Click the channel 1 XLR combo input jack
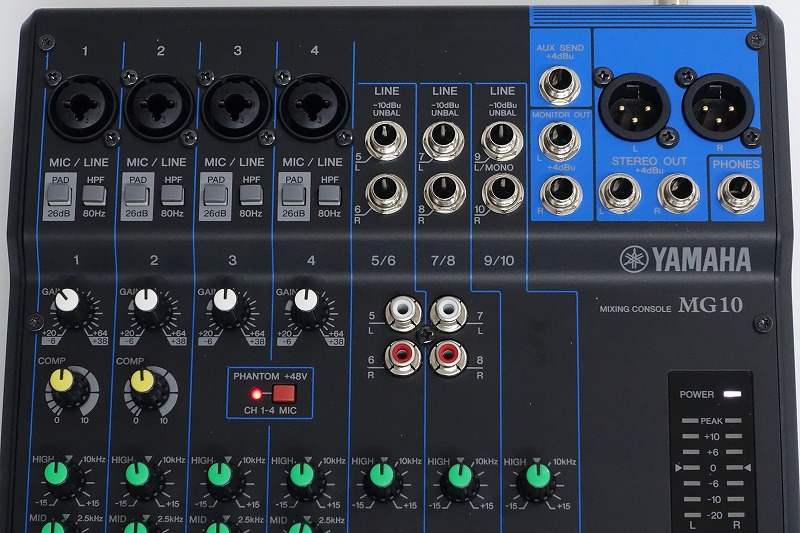The width and height of the screenshot is (800, 533). tap(82, 107)
